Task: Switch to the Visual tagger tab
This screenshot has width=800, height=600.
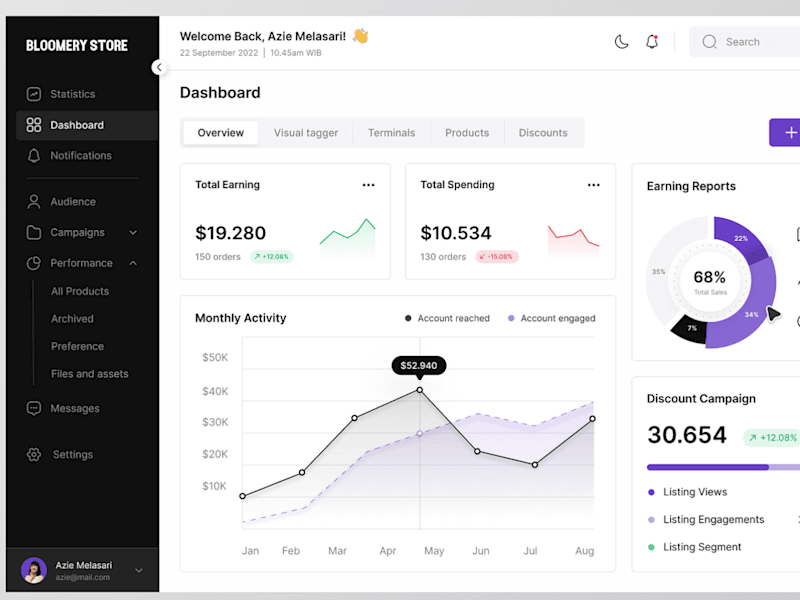Action: (306, 133)
